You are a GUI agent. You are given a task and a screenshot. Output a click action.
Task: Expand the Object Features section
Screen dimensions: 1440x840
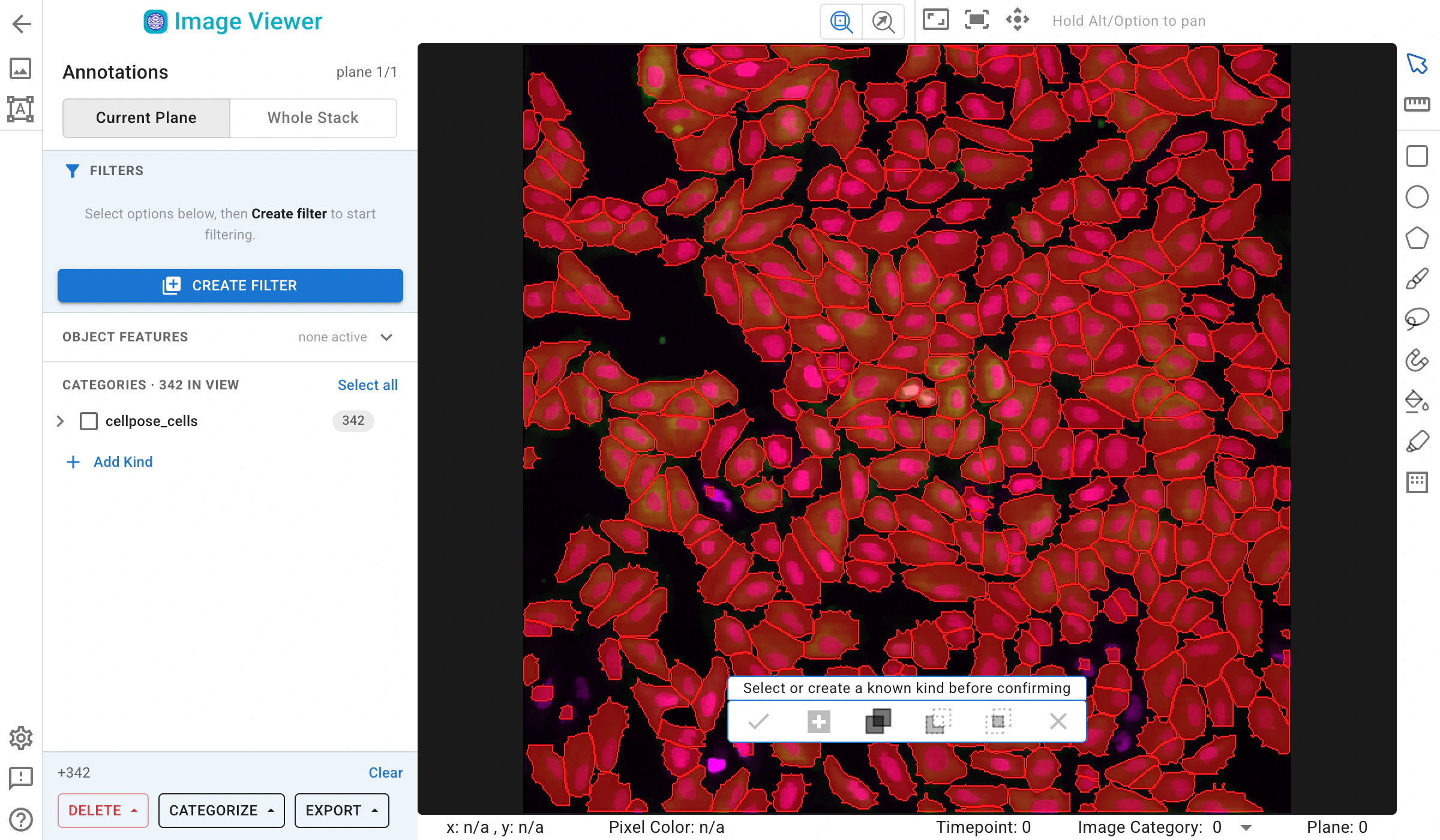click(386, 337)
